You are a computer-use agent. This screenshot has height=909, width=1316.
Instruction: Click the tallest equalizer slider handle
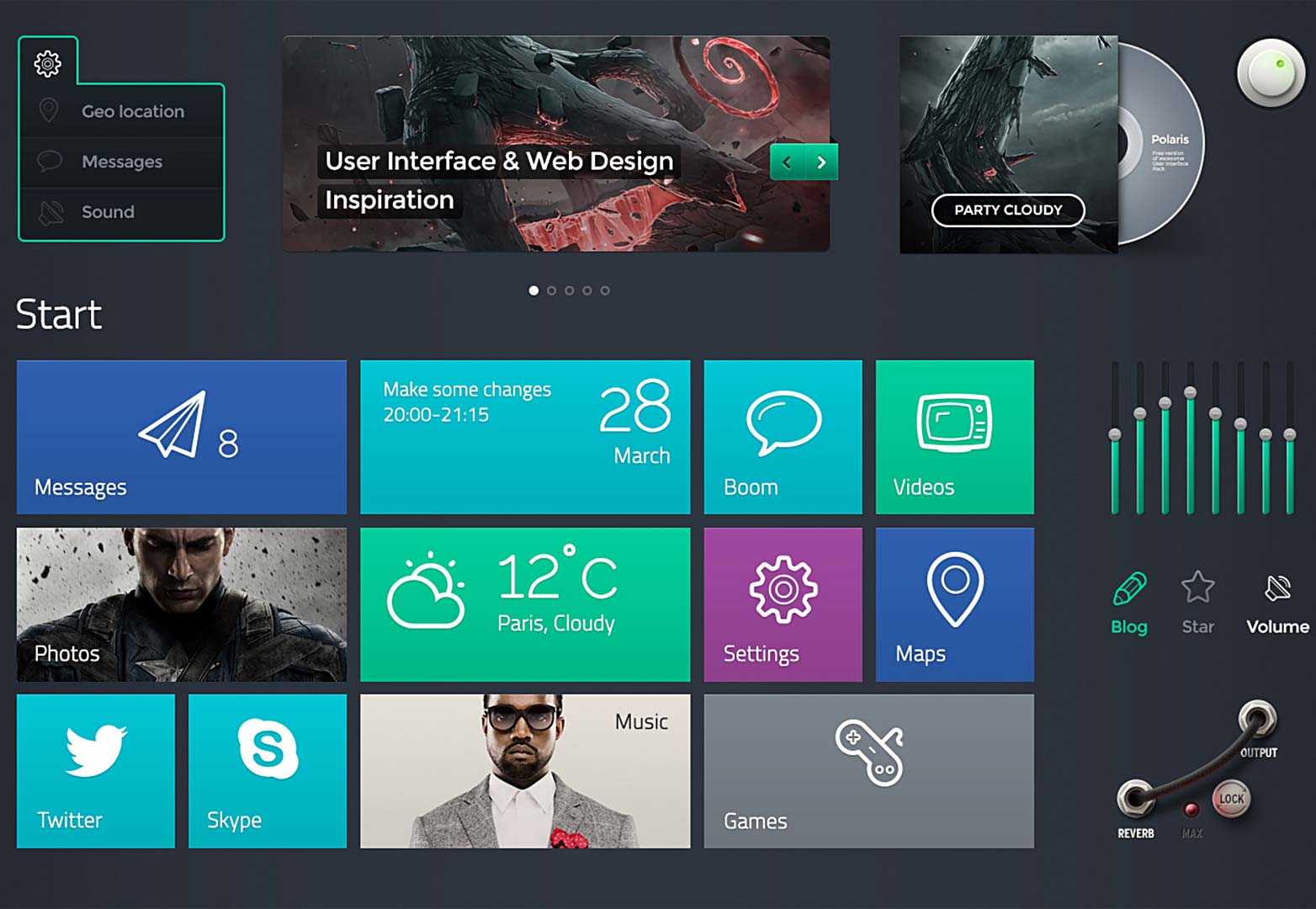1190,392
